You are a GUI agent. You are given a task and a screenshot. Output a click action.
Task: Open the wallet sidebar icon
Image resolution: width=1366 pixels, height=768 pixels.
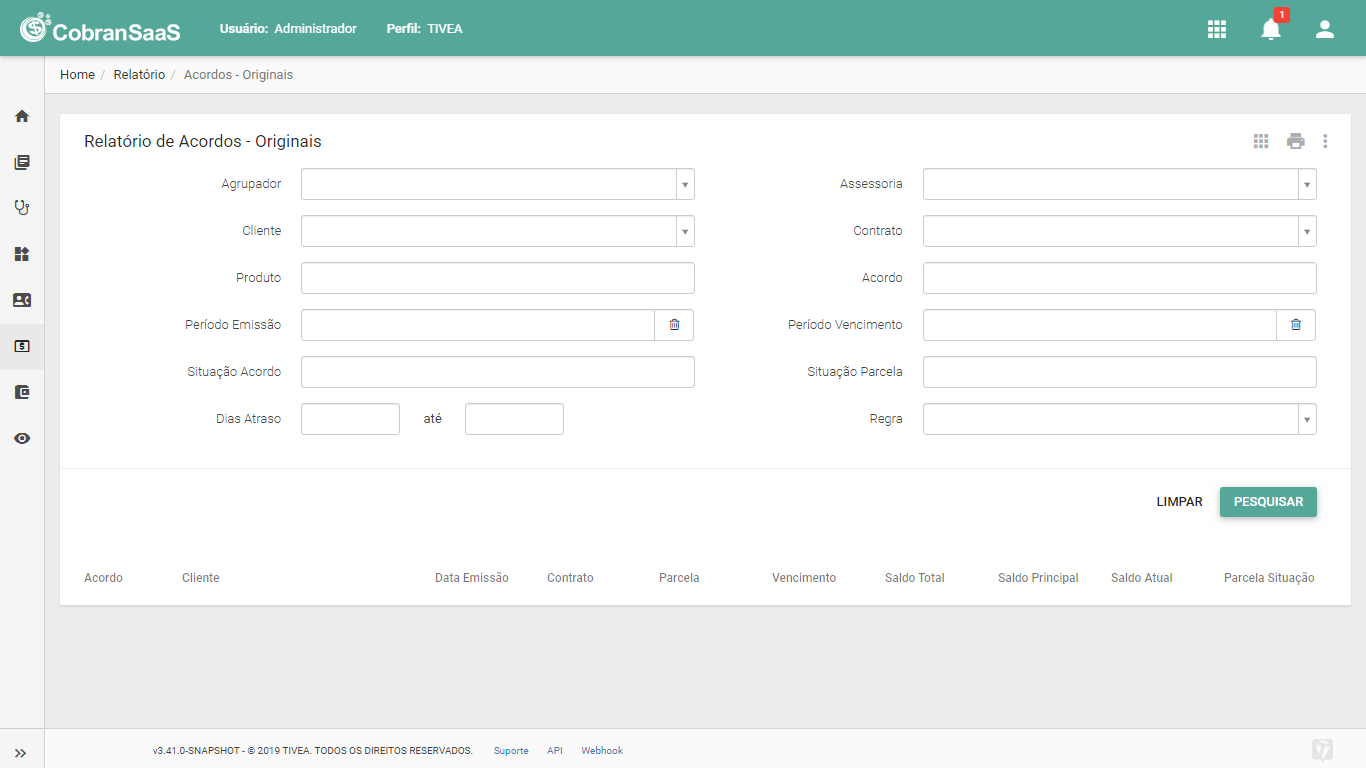[22, 392]
